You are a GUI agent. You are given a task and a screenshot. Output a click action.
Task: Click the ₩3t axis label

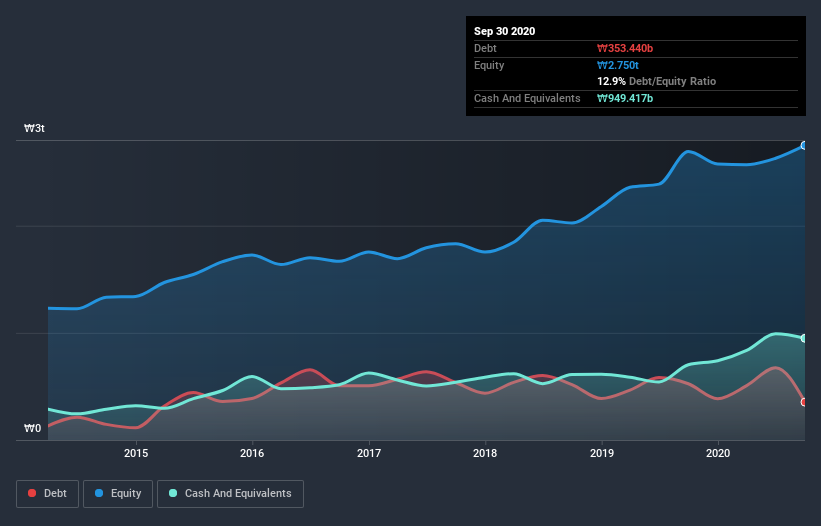(x=35, y=128)
